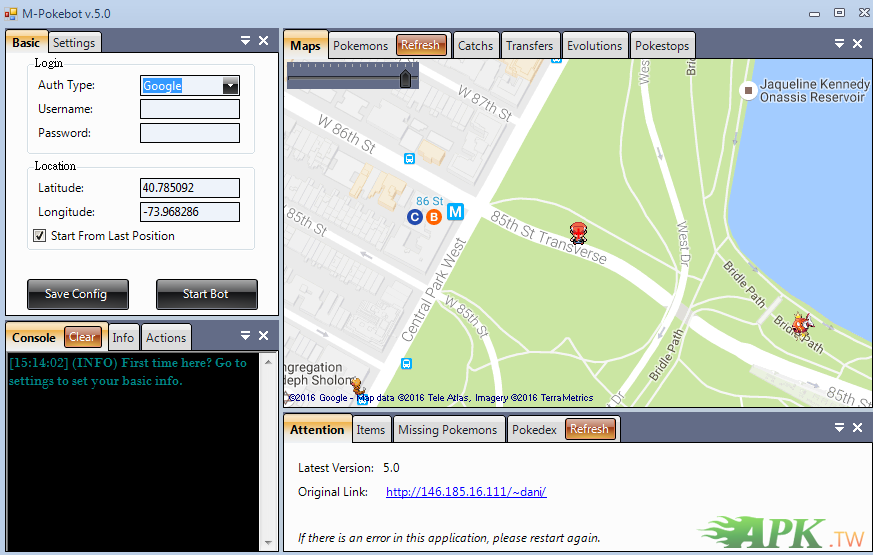Click the blue C subway line icon
873x555 pixels.
point(415,216)
